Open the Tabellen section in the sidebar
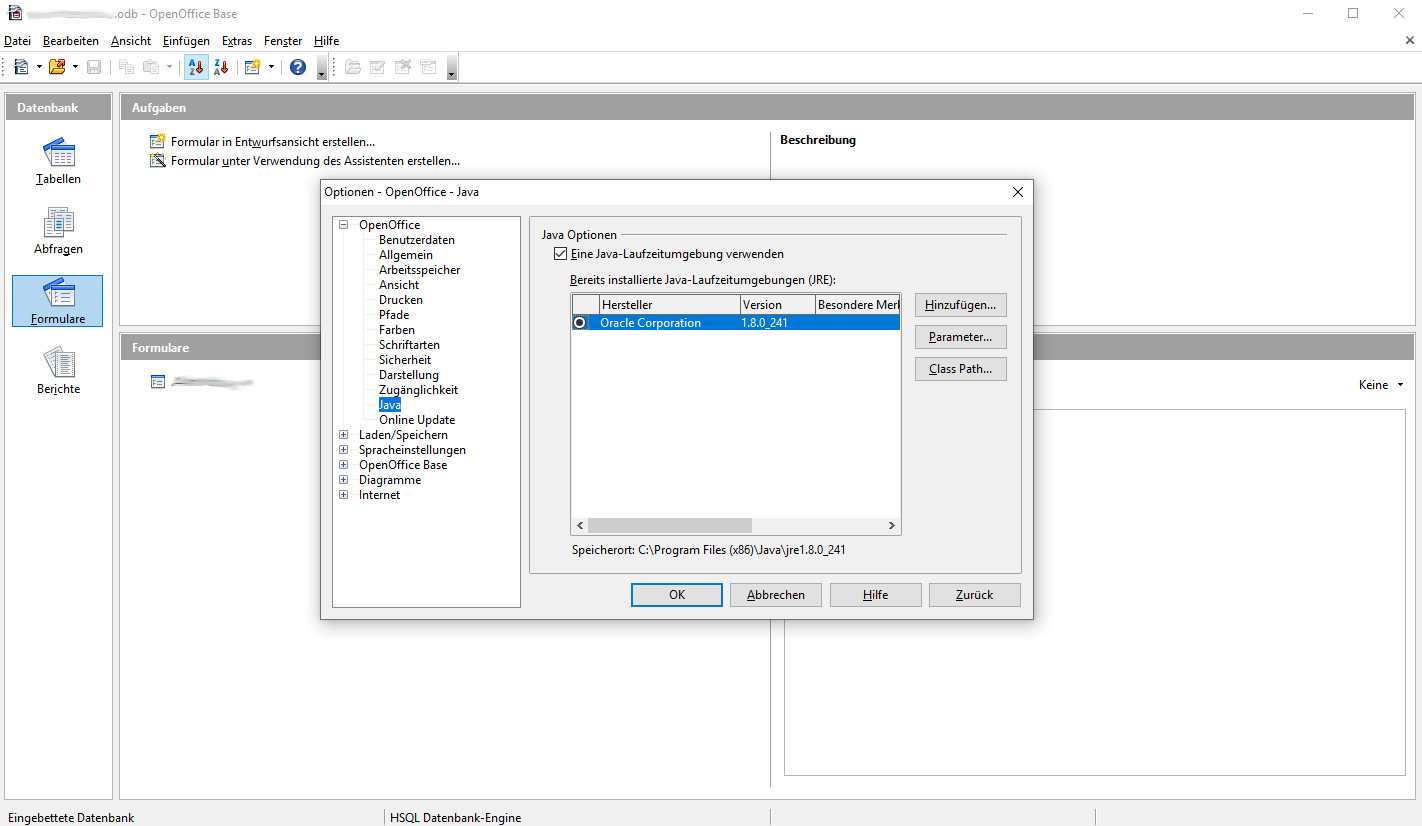Viewport: 1422px width, 826px height. tap(58, 162)
